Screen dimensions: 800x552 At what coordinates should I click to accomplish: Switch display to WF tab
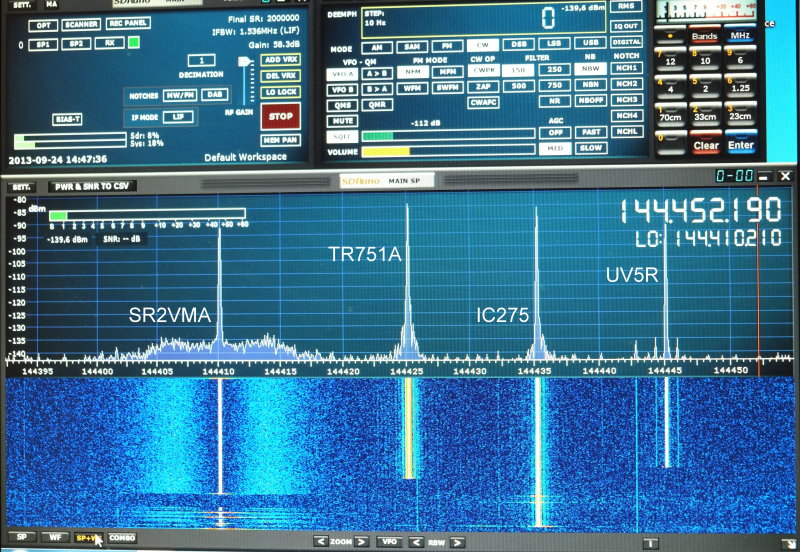[x=55, y=537]
